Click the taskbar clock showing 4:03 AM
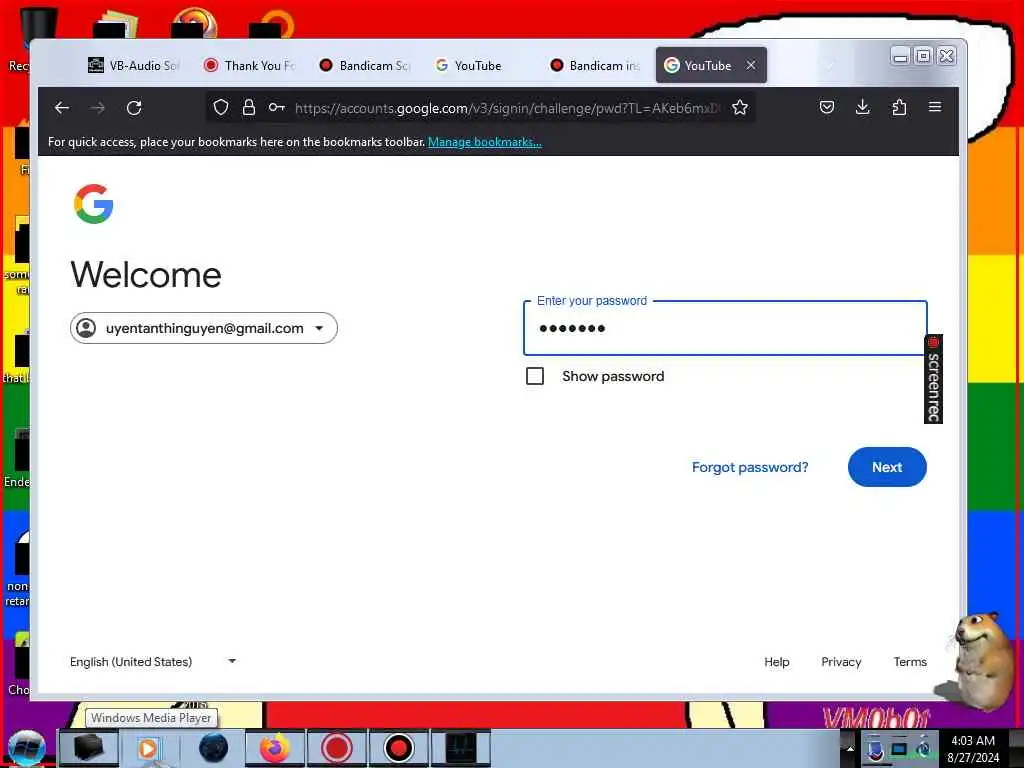Screen dimensions: 1024x768 click(x=973, y=748)
